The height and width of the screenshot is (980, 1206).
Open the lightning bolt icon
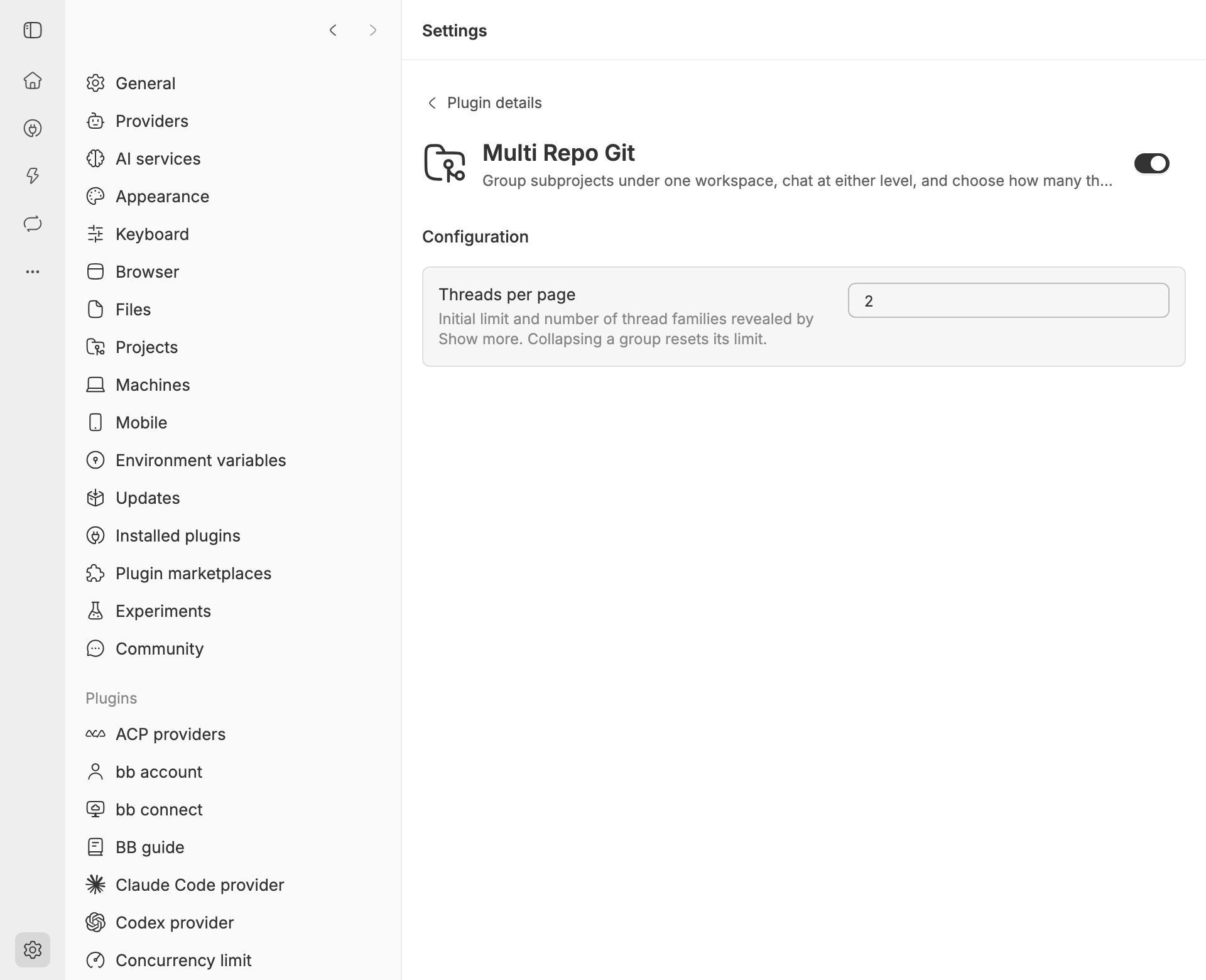pyautogui.click(x=33, y=176)
